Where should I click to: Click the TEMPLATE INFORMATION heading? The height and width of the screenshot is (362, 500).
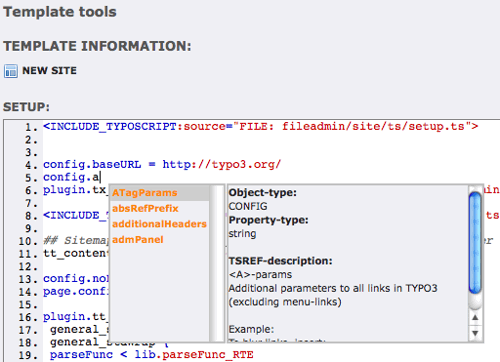[x=97, y=46]
